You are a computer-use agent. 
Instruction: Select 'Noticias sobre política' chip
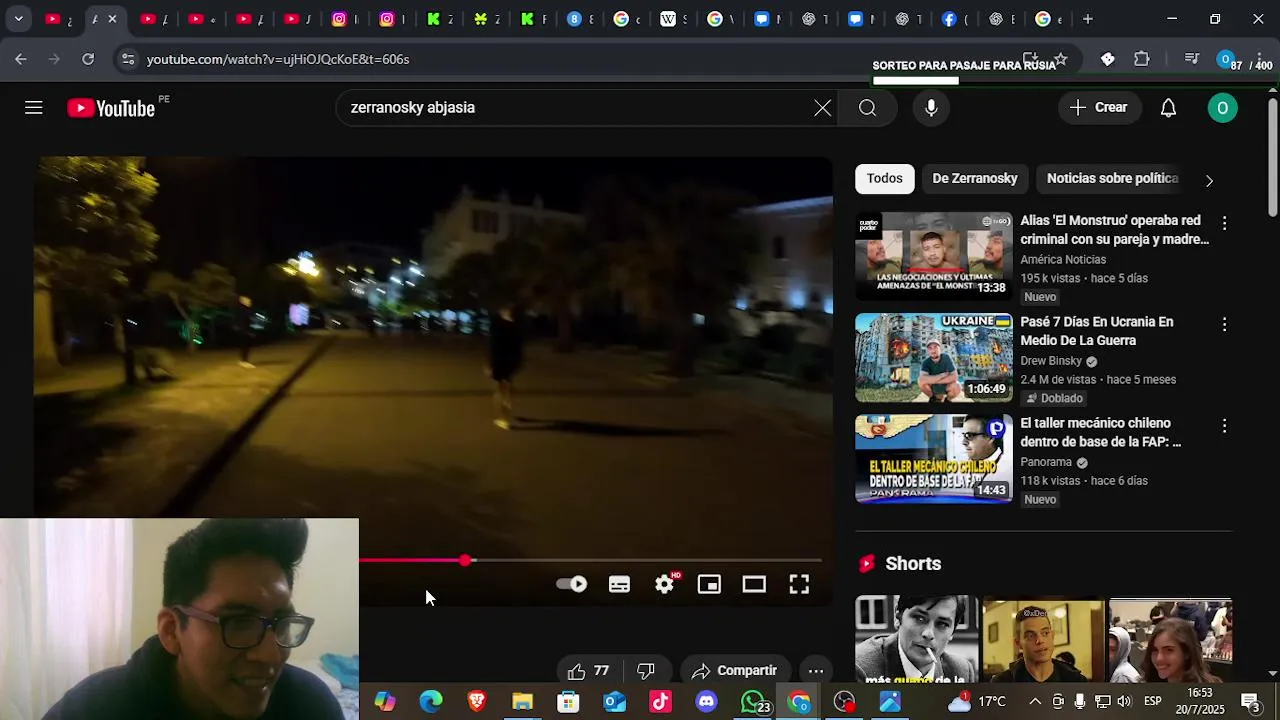pos(1112,179)
